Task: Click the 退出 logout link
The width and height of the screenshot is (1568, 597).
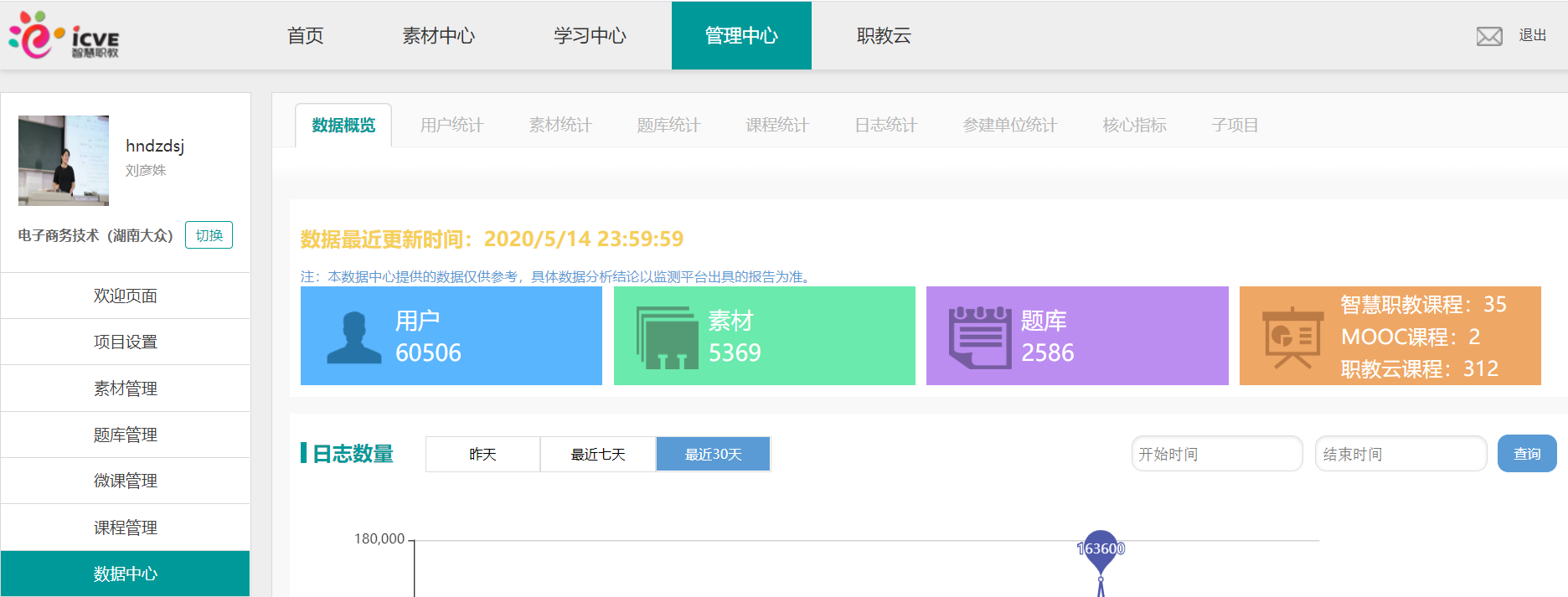Action: [1533, 35]
